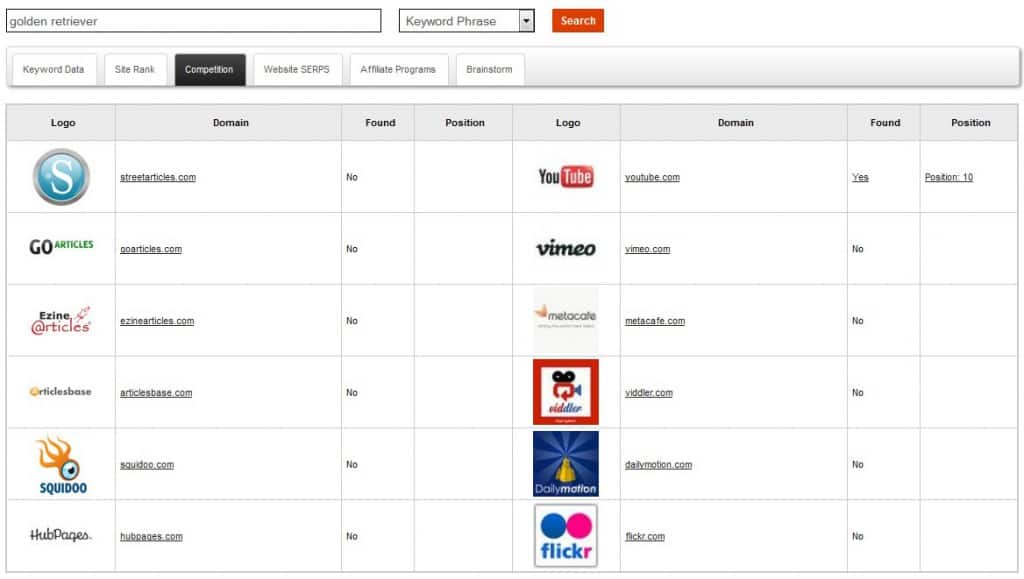Click the left Logo column header
This screenshot has height=579, width=1024.
[x=63, y=122]
